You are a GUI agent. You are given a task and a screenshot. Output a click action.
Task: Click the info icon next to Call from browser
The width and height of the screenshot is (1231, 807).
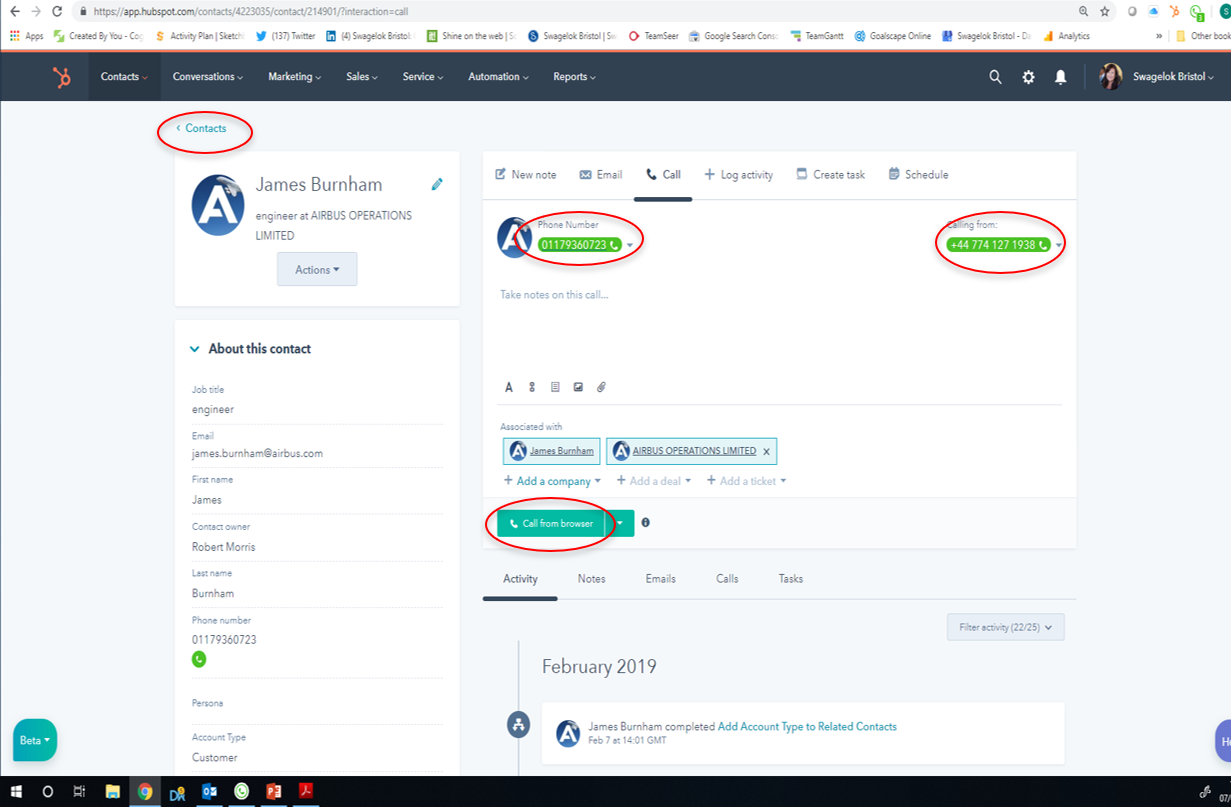pos(645,523)
